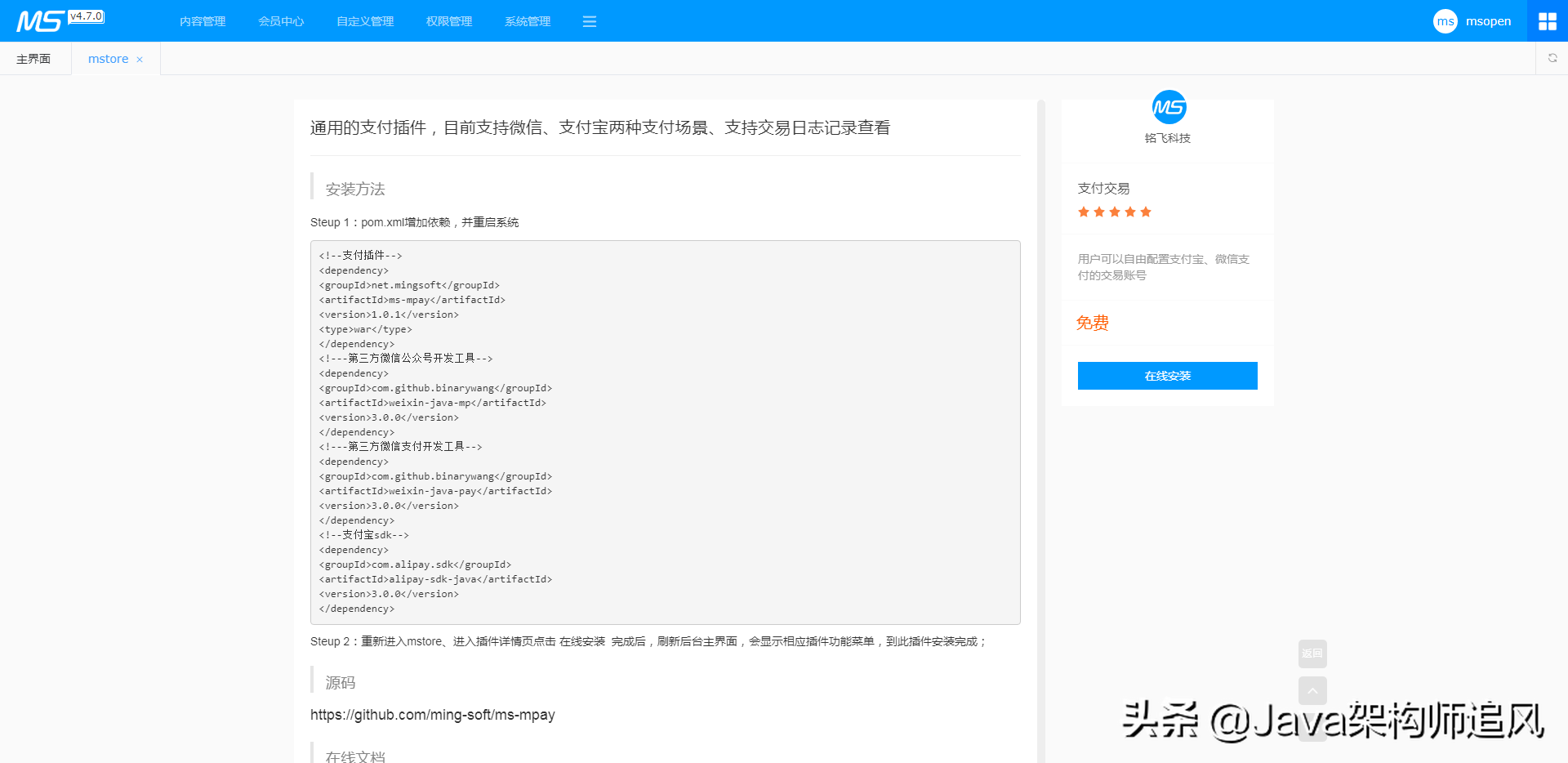Click the fifth star in the rating
1568x763 pixels.
click(x=1147, y=212)
